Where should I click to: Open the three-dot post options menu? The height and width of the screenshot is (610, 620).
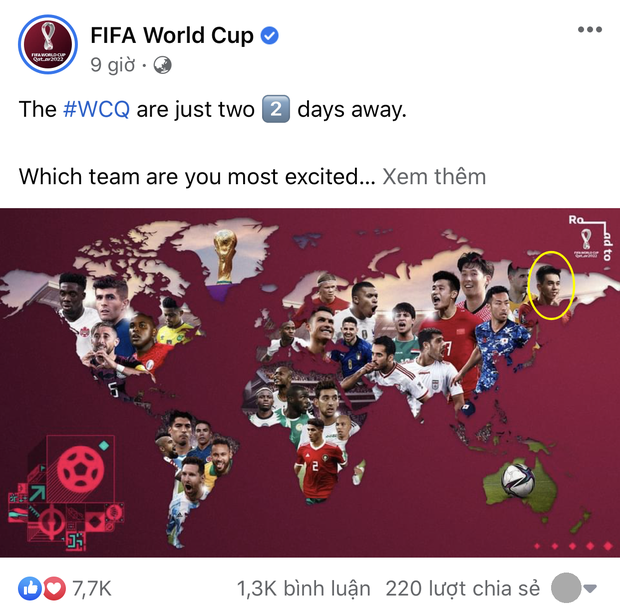point(590,29)
